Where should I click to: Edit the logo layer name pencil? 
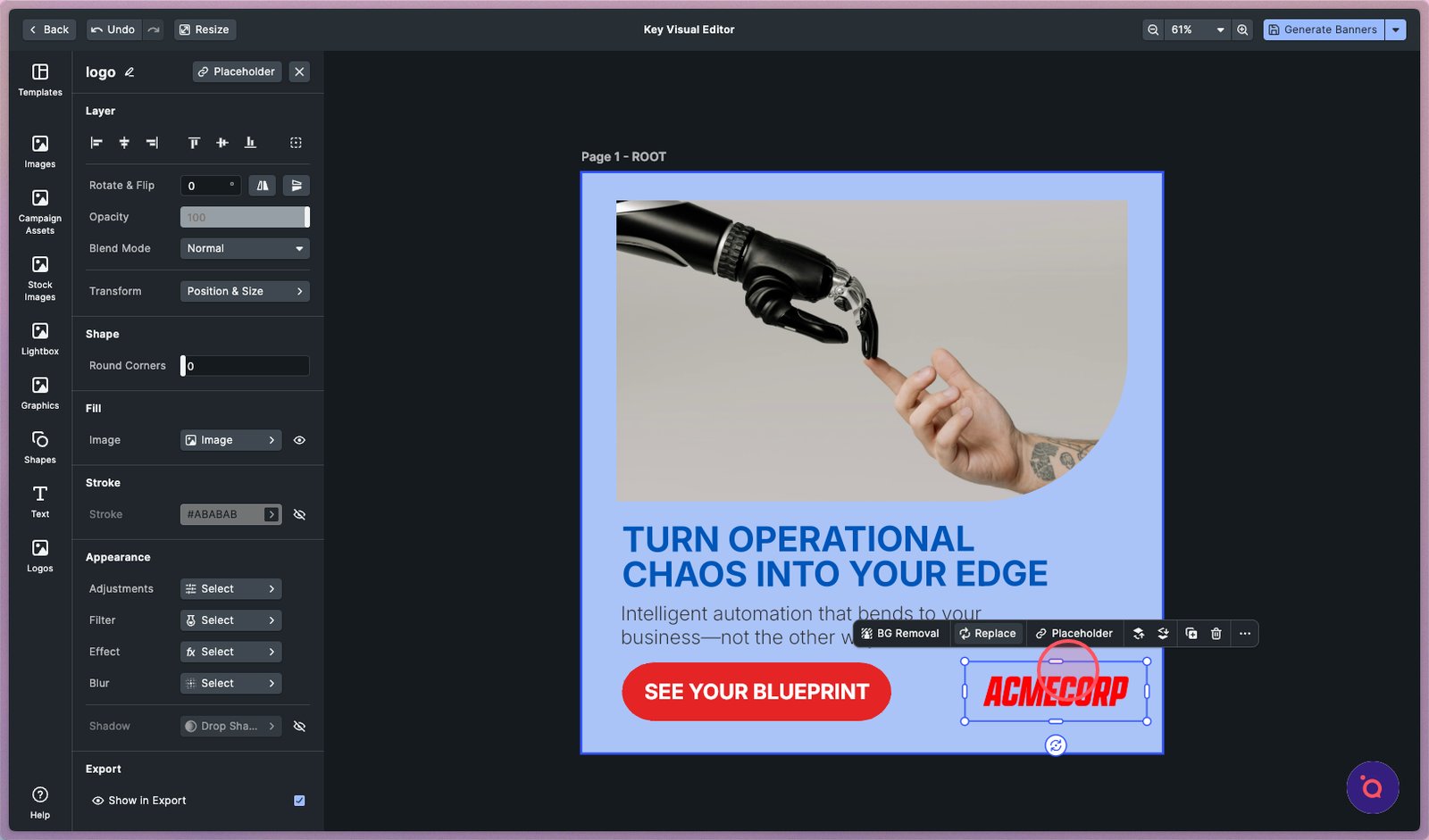[x=130, y=72]
